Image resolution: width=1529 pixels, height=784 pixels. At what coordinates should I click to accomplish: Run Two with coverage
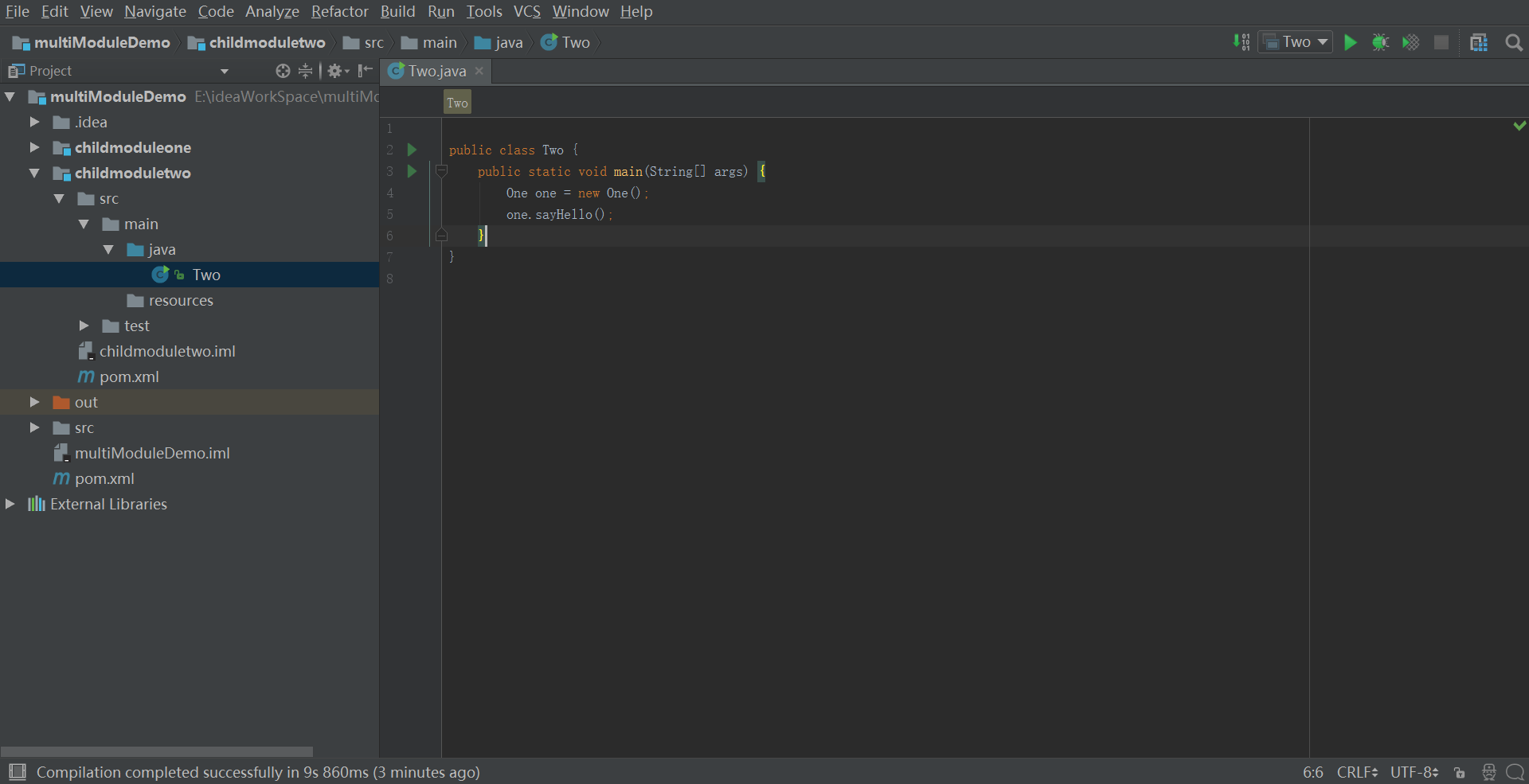click(1410, 43)
